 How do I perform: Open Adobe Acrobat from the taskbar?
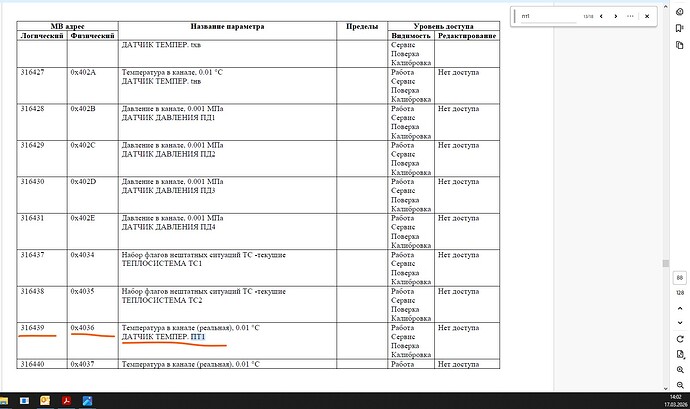tap(66, 401)
